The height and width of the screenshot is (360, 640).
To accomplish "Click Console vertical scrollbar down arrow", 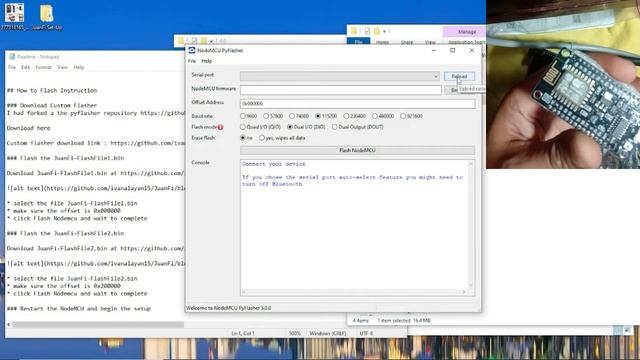I will click(x=471, y=285).
